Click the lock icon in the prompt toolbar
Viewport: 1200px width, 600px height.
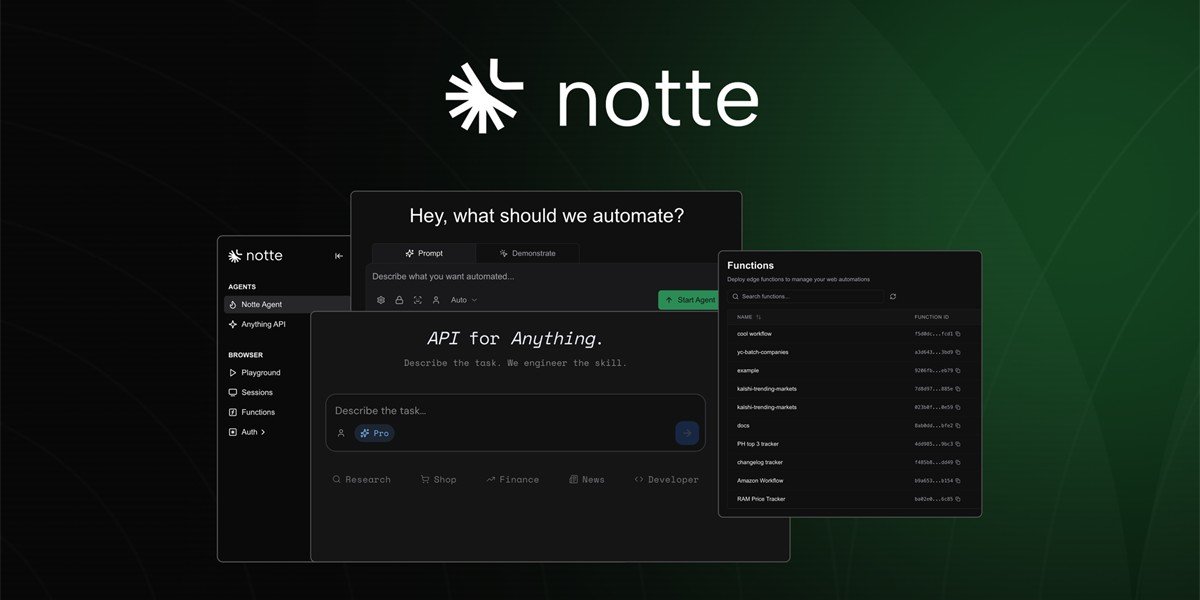click(x=399, y=300)
